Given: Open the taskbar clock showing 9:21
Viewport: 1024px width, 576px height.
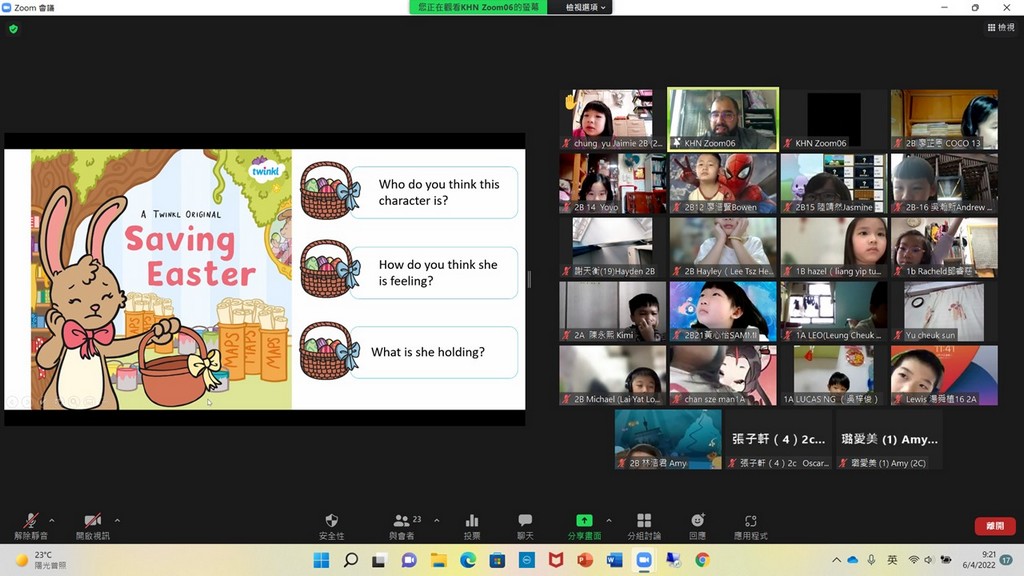Looking at the screenshot, I should coord(978,560).
